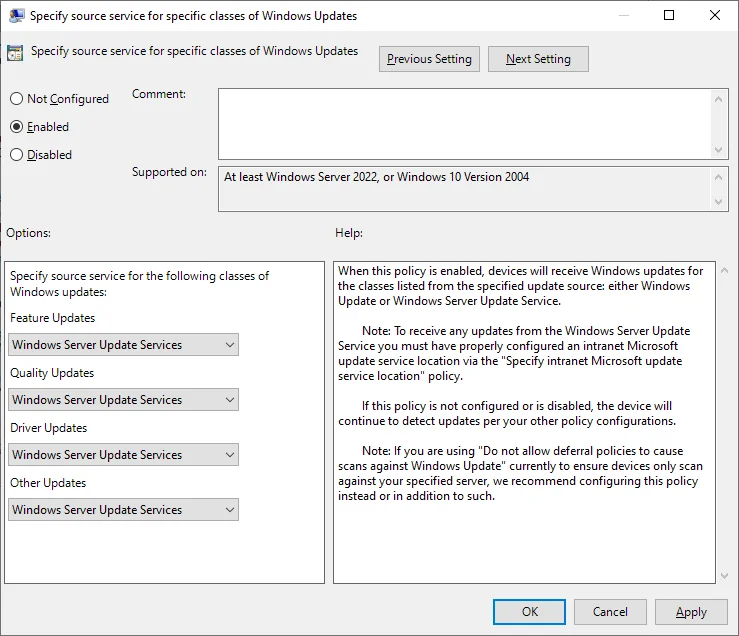The image size is (739, 636).
Task: Click the Feature Updates label
Action: pyautogui.click(x=52, y=318)
